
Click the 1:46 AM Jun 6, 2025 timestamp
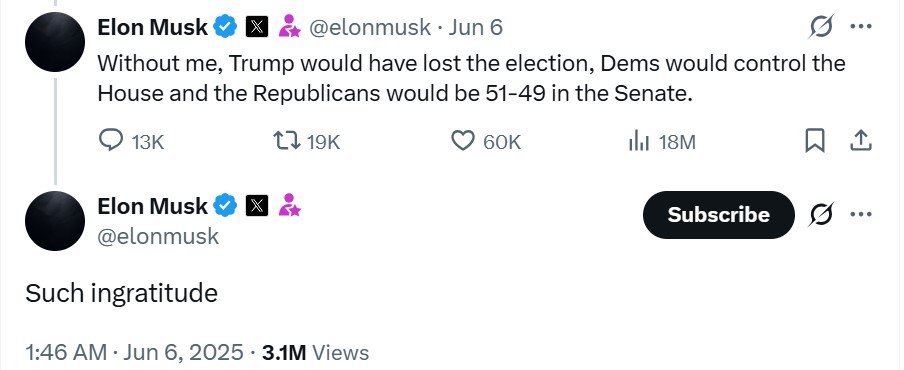point(134,352)
